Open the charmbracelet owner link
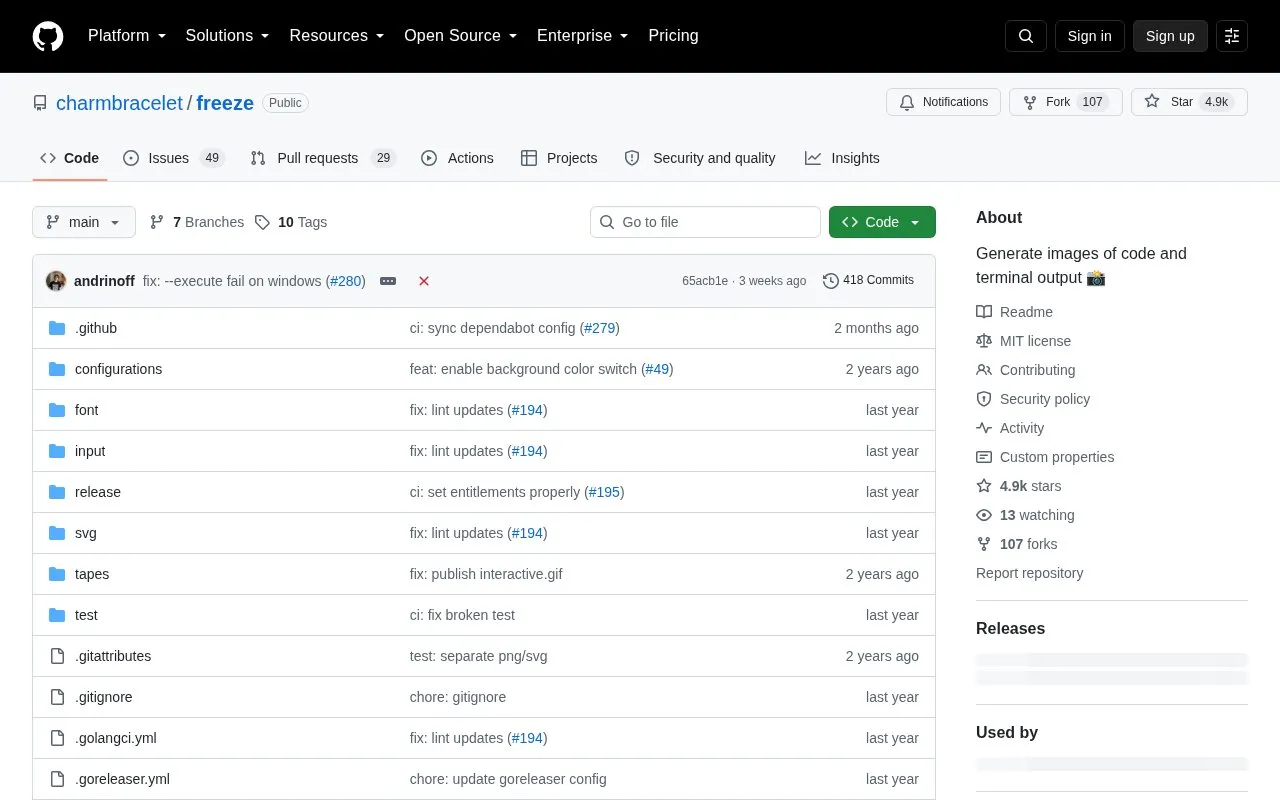This screenshot has height=800, width=1280. (119, 103)
